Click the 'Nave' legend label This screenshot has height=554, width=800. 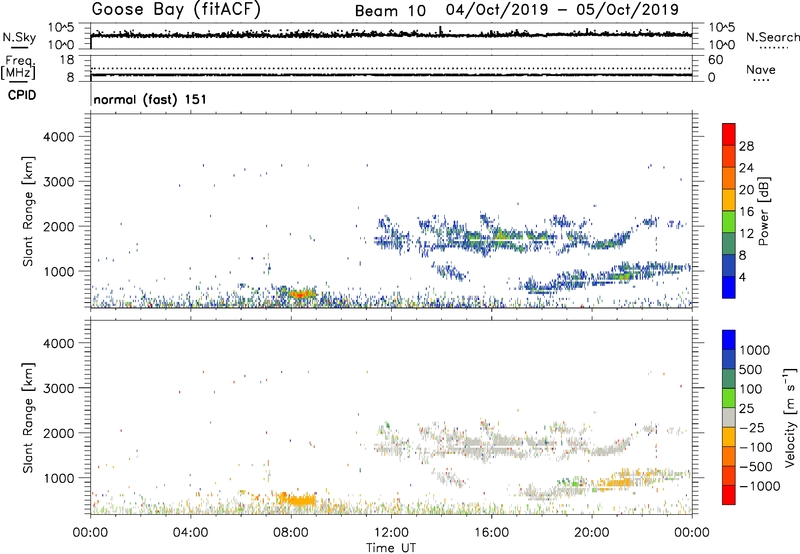[x=761, y=69]
